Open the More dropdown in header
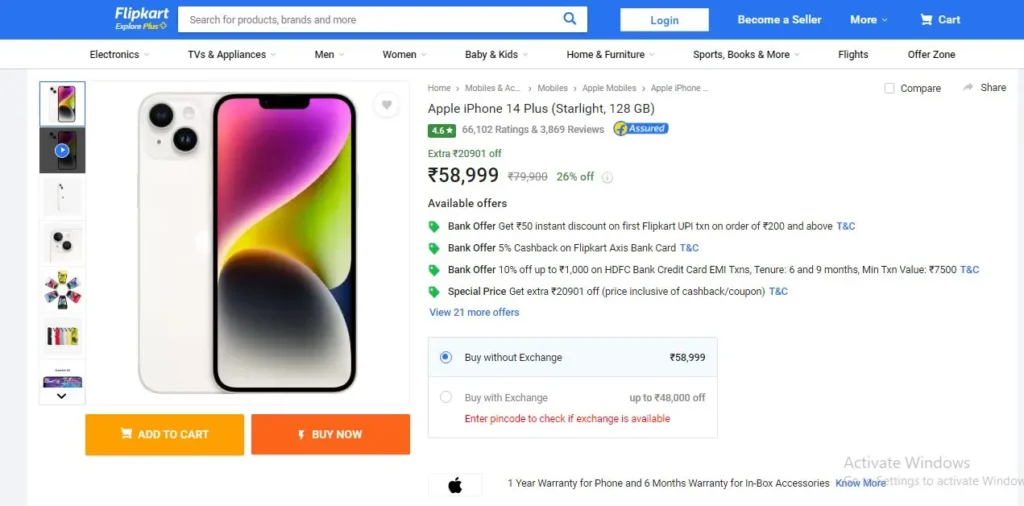The height and width of the screenshot is (506, 1024). pyautogui.click(x=869, y=20)
